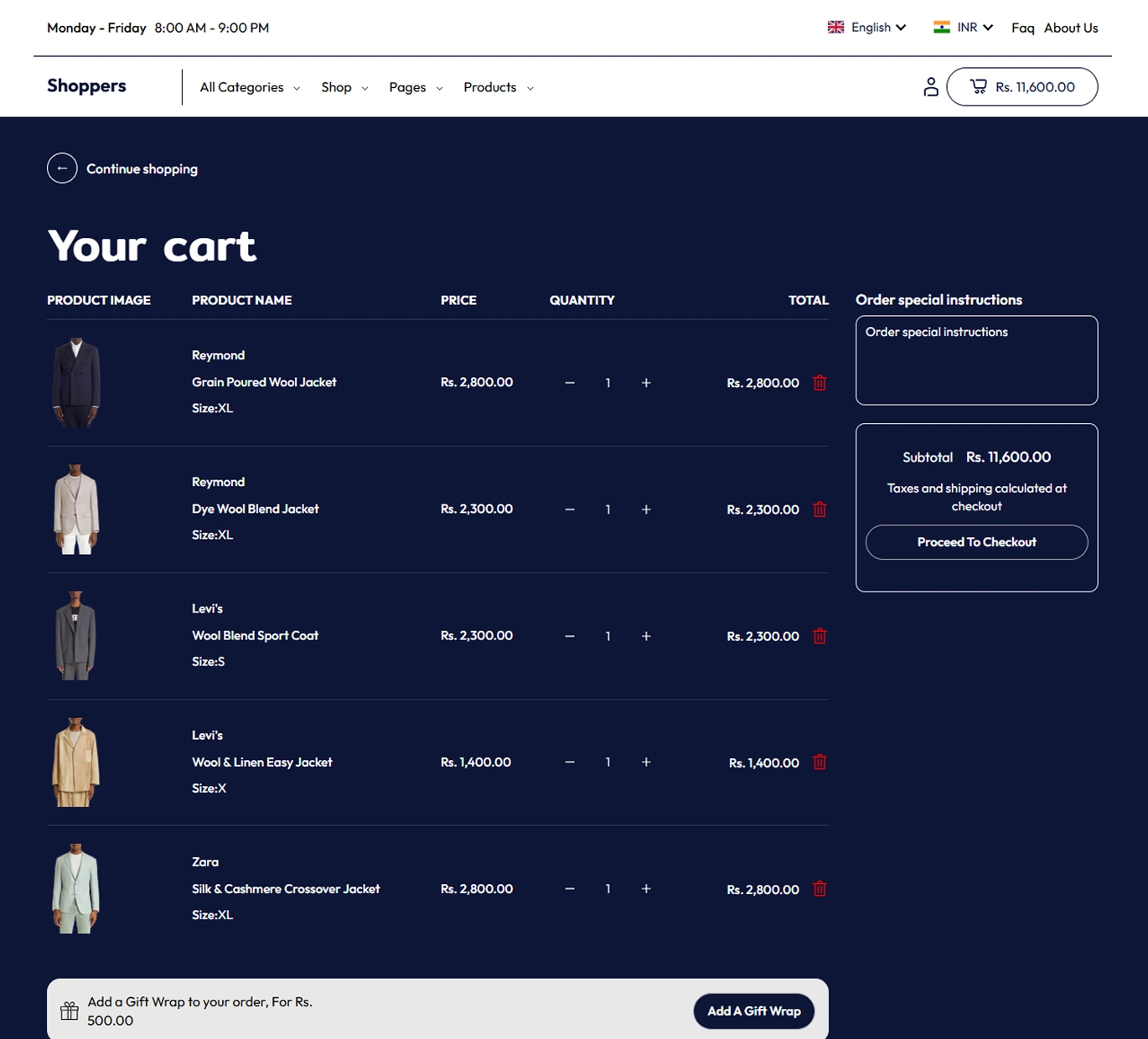Image resolution: width=1148 pixels, height=1039 pixels.
Task: Click trash icon for Wool Blend Sport Coat
Action: point(820,636)
